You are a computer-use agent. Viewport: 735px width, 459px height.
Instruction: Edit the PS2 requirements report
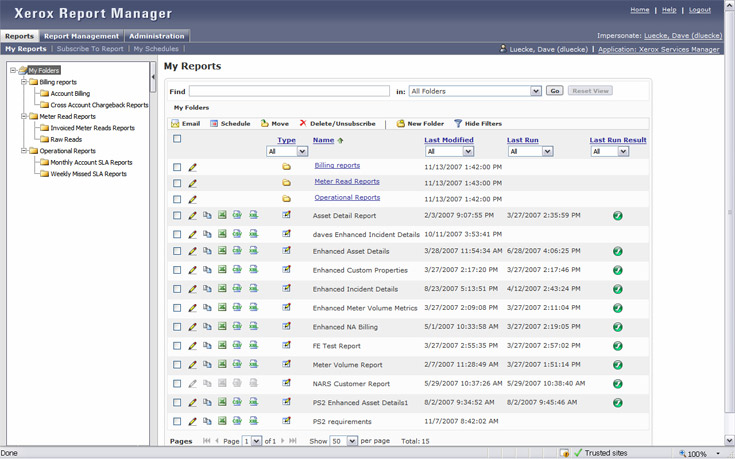(192, 421)
